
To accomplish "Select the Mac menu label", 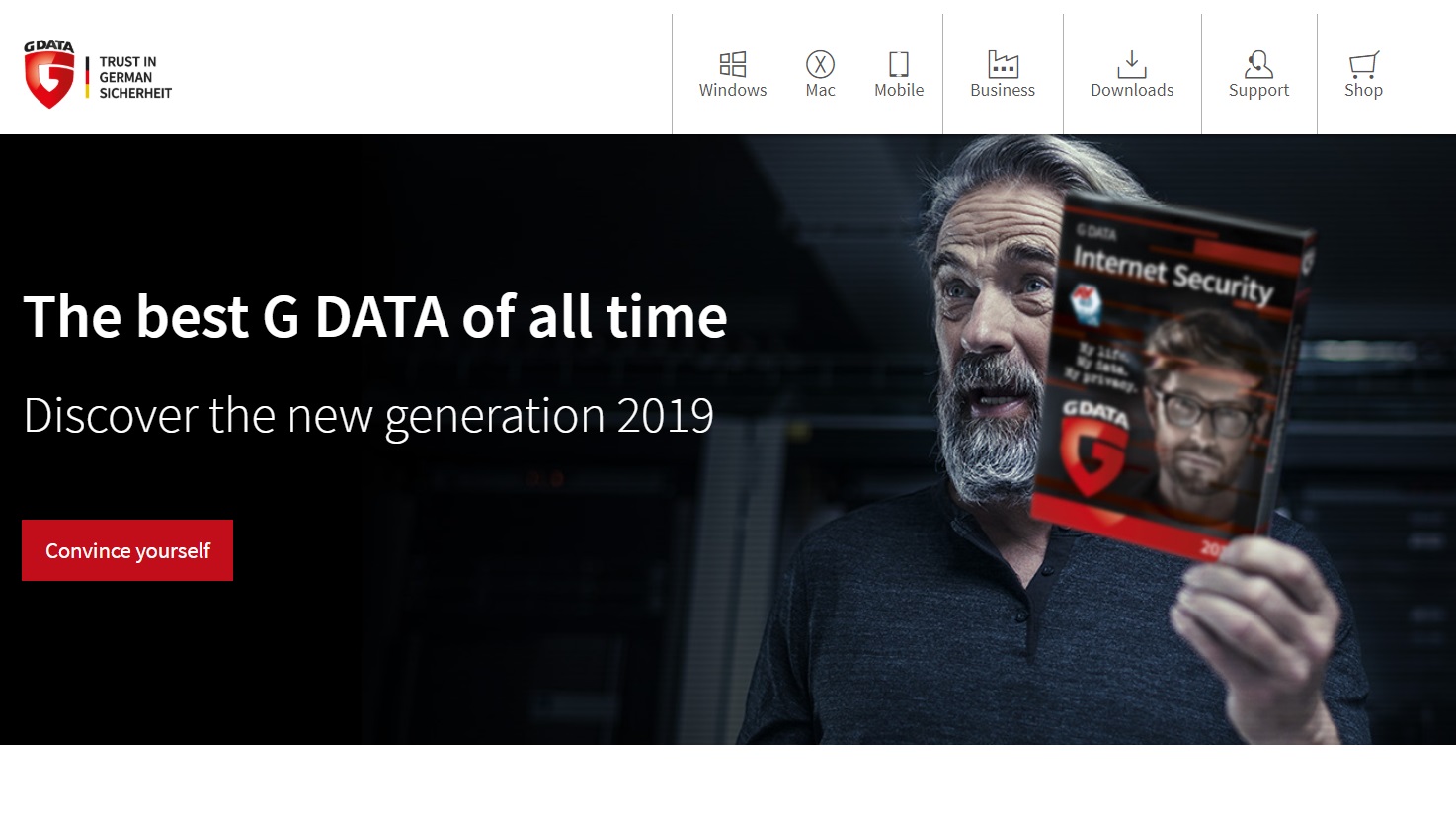I will click(820, 90).
